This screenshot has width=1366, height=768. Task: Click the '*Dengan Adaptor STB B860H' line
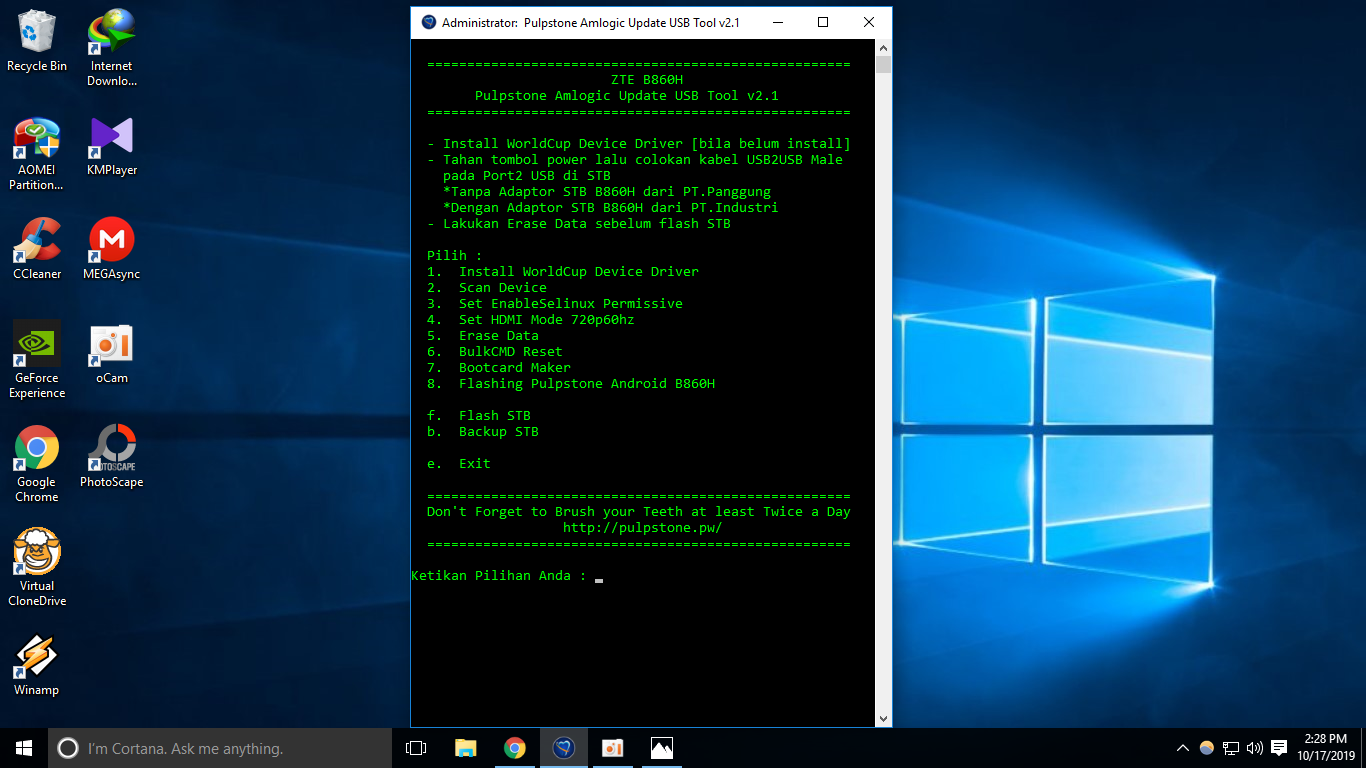tap(611, 208)
